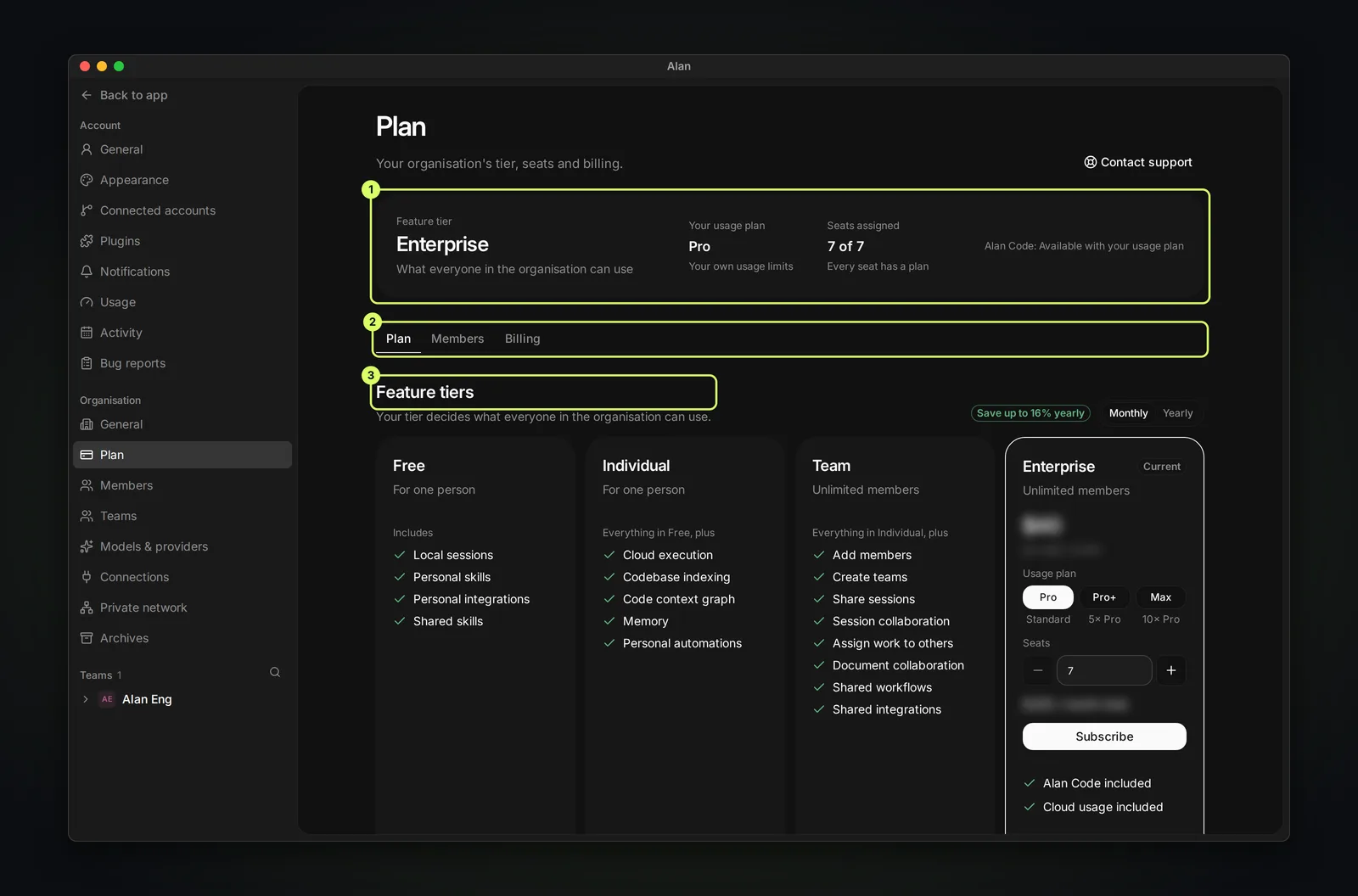Image resolution: width=1358 pixels, height=896 pixels.
Task: Select the Pro usage plan
Action: pyautogui.click(x=1048, y=597)
